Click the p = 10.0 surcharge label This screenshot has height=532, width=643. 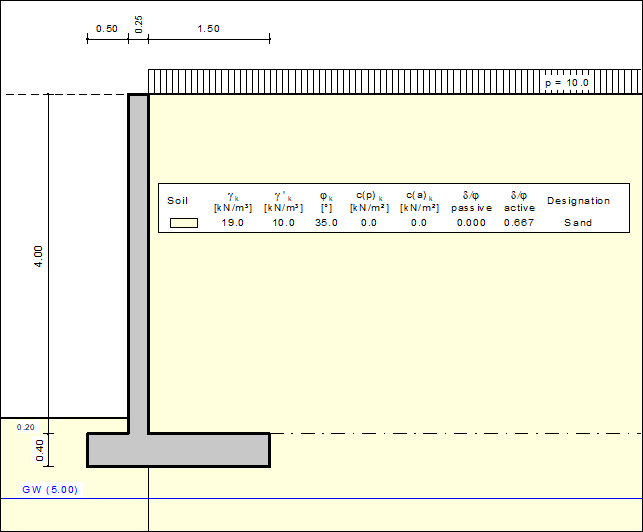click(x=567, y=83)
